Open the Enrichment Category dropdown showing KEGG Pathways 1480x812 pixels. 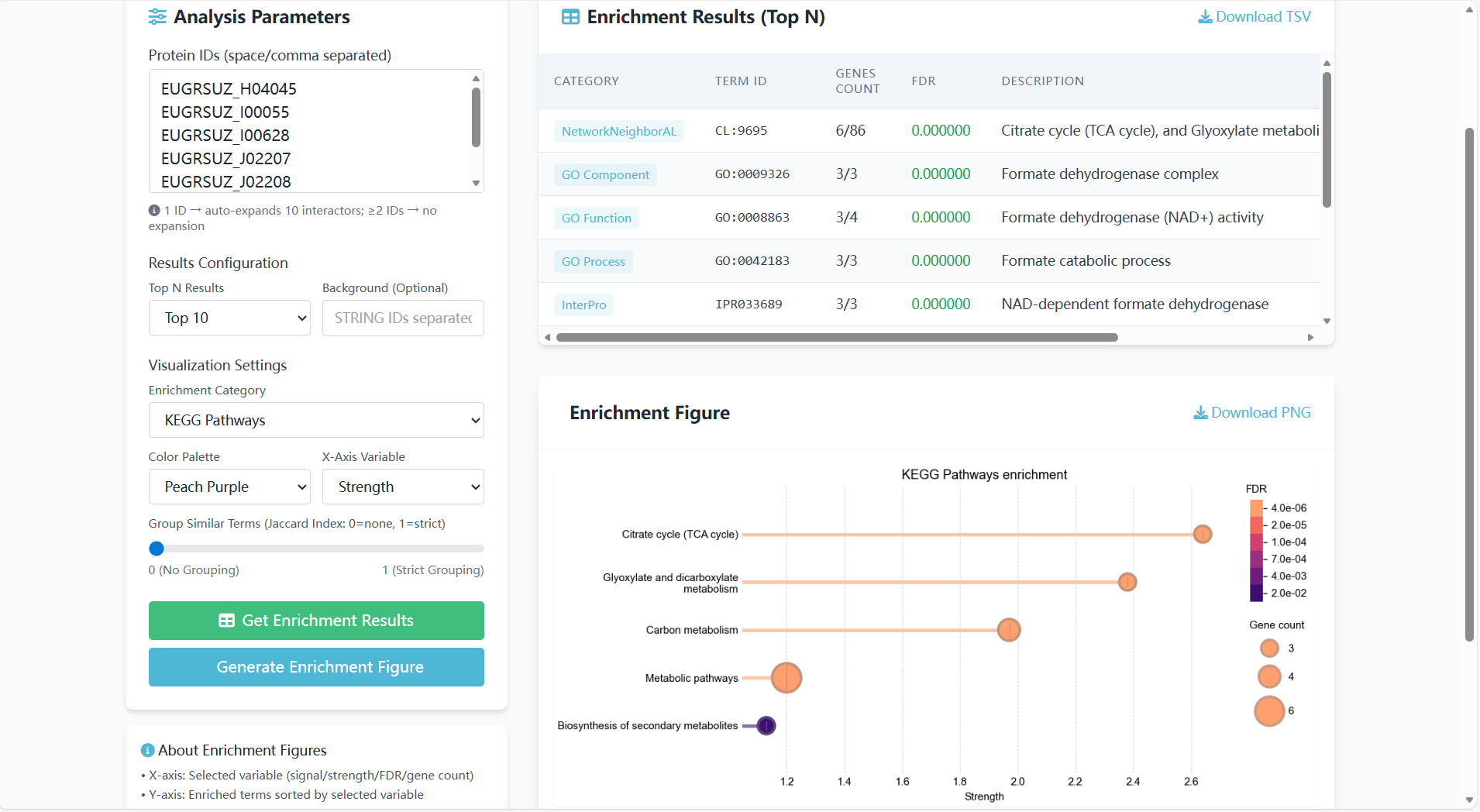315,419
